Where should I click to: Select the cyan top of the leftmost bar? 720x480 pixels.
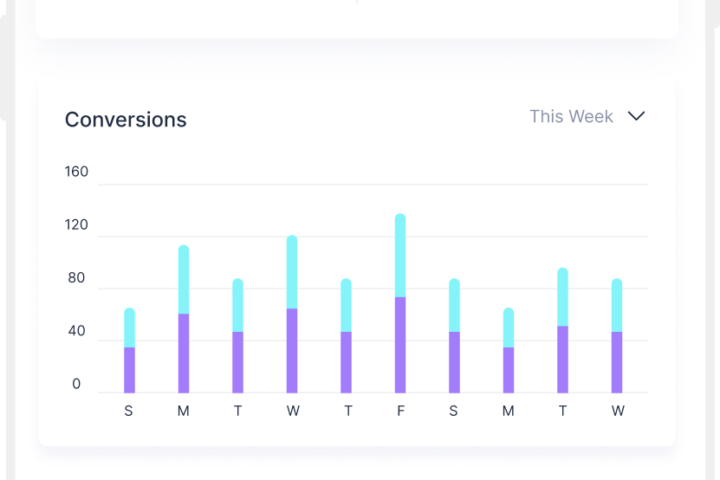pos(129,328)
